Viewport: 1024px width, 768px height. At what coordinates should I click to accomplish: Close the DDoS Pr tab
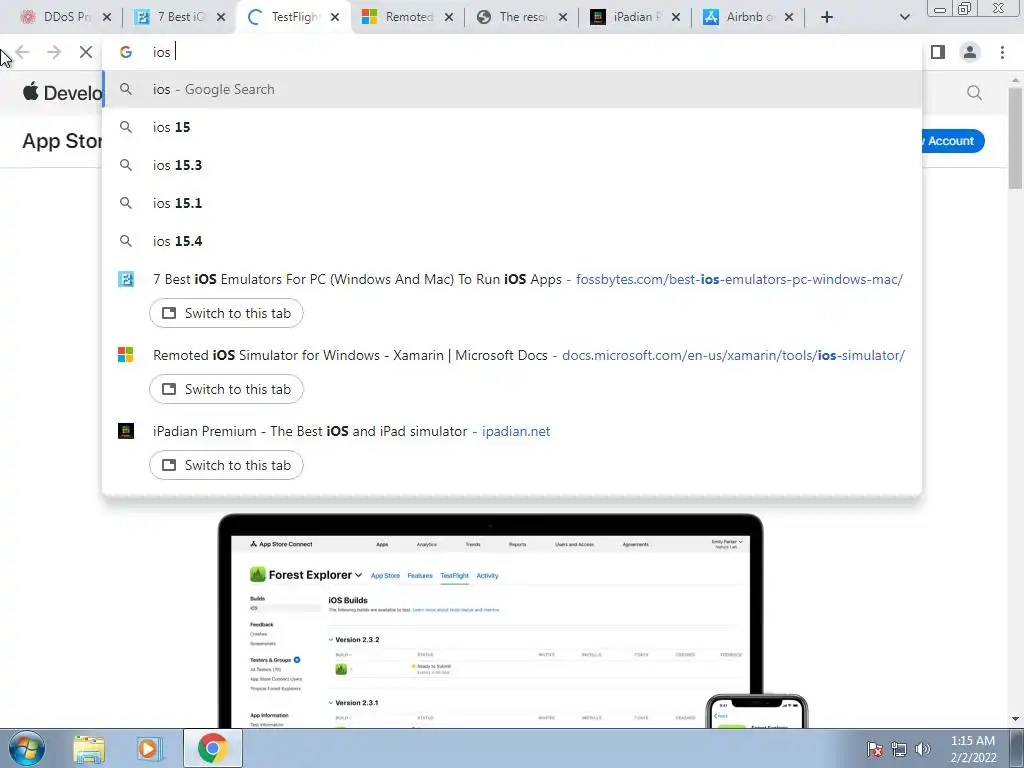click(107, 17)
